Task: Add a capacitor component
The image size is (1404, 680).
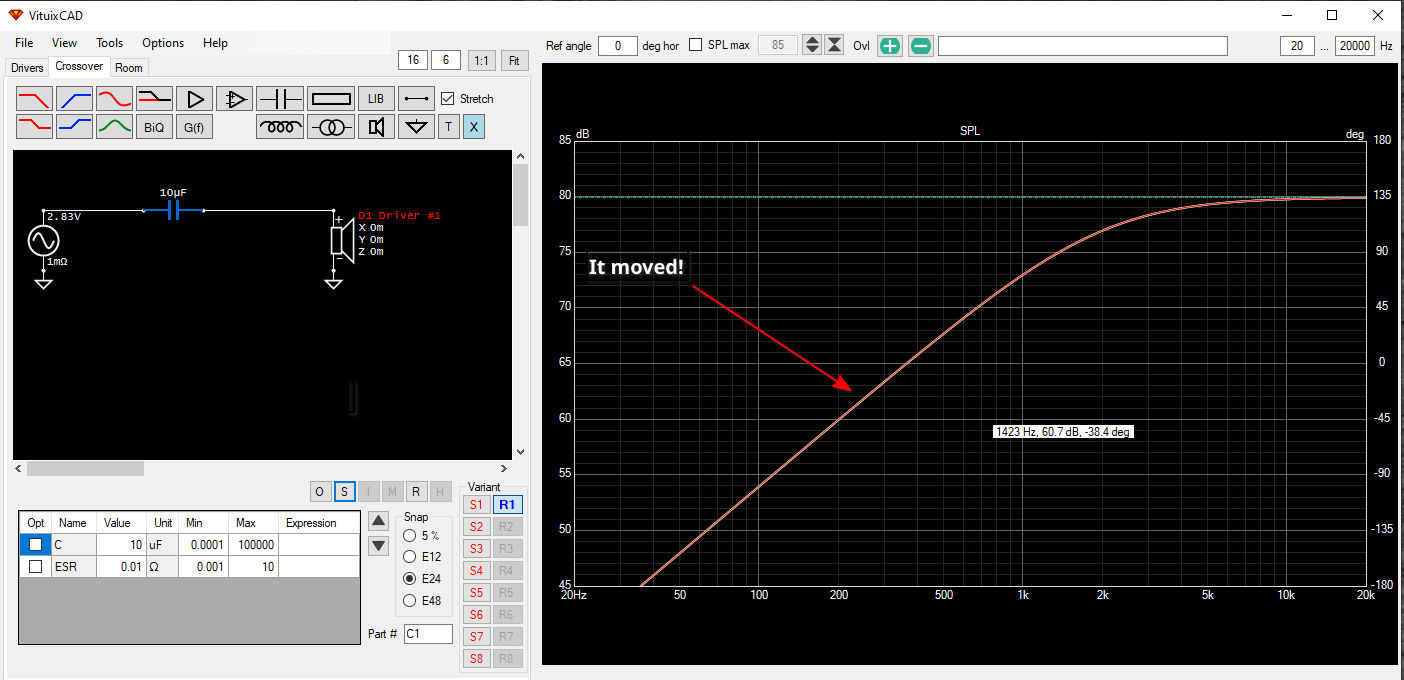Action: (x=280, y=99)
